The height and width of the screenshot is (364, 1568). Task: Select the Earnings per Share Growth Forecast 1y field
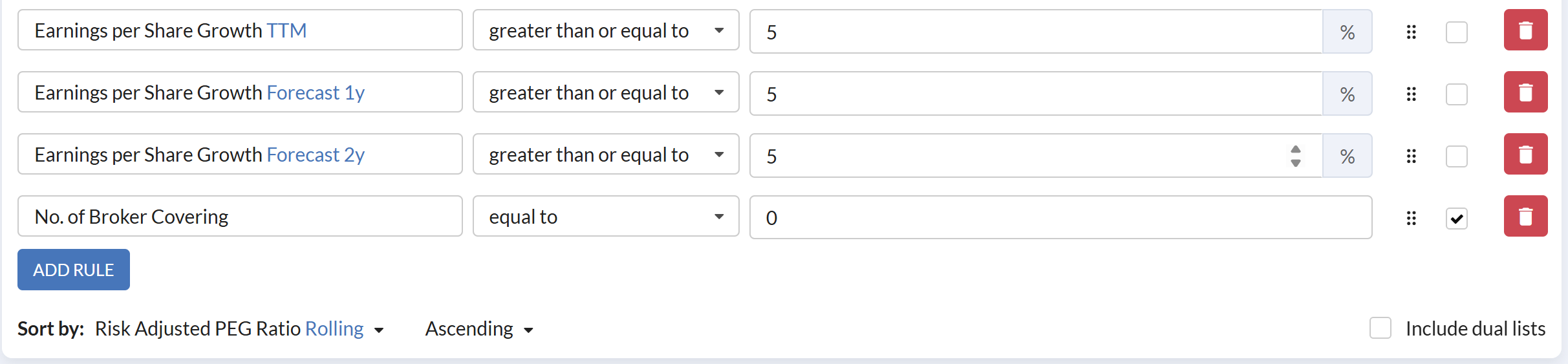240,92
